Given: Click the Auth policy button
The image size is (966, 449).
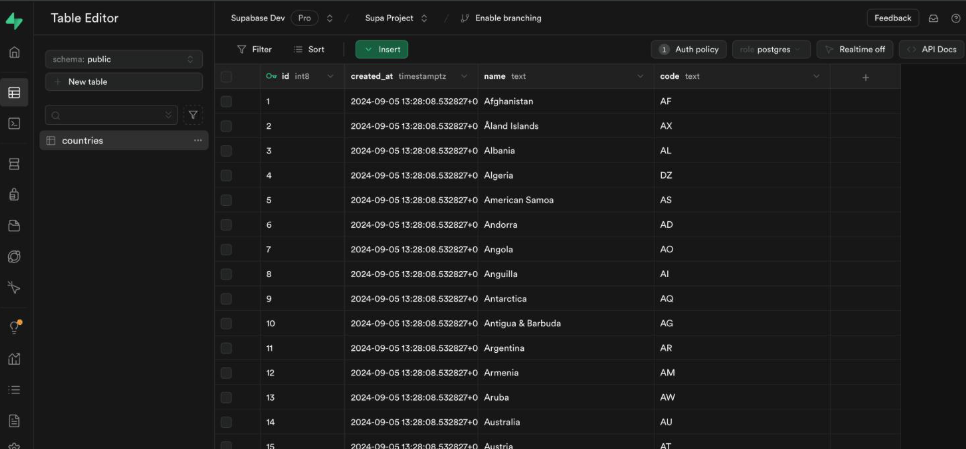Looking at the screenshot, I should click(x=689, y=49).
